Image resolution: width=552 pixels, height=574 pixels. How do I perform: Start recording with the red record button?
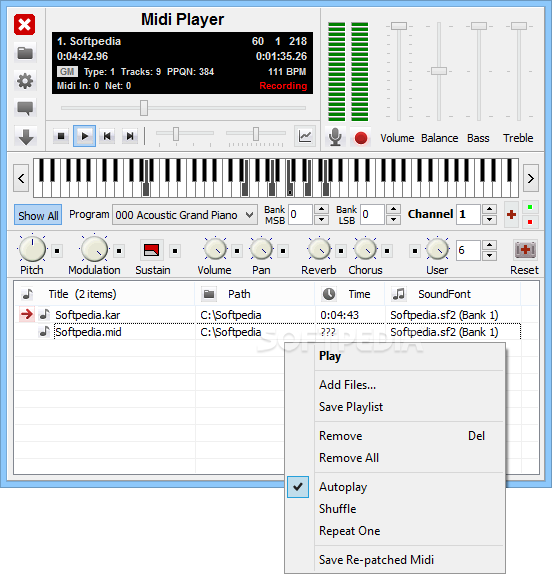[361, 138]
